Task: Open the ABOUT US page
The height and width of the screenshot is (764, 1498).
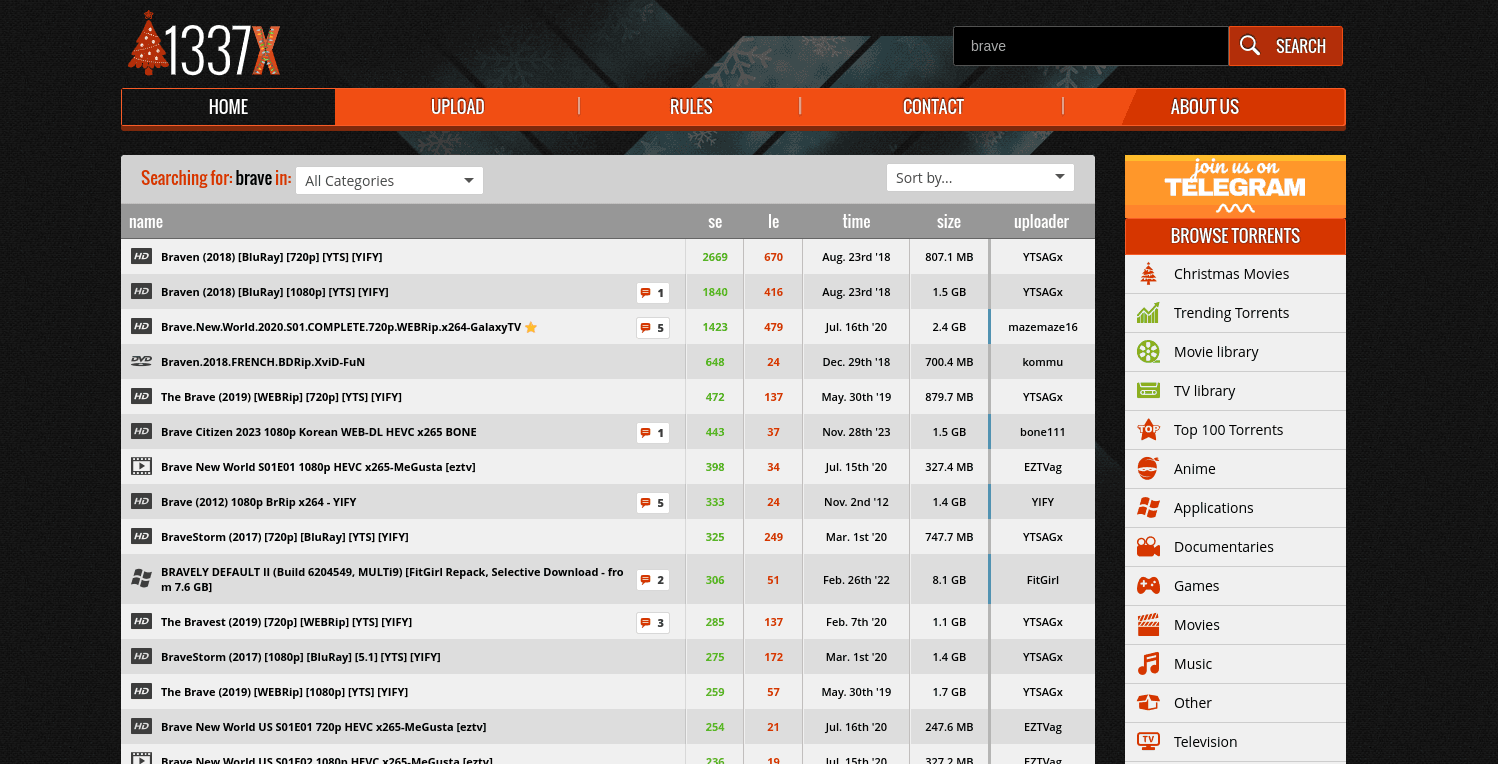Action: tap(1204, 107)
